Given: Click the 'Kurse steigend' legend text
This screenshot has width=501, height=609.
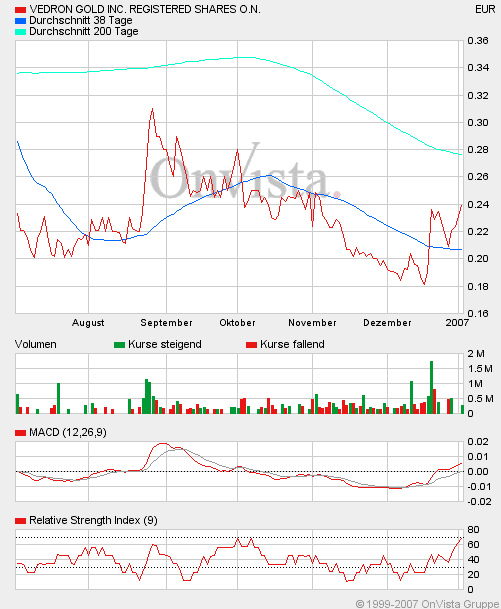Looking at the screenshot, I should (165, 345).
